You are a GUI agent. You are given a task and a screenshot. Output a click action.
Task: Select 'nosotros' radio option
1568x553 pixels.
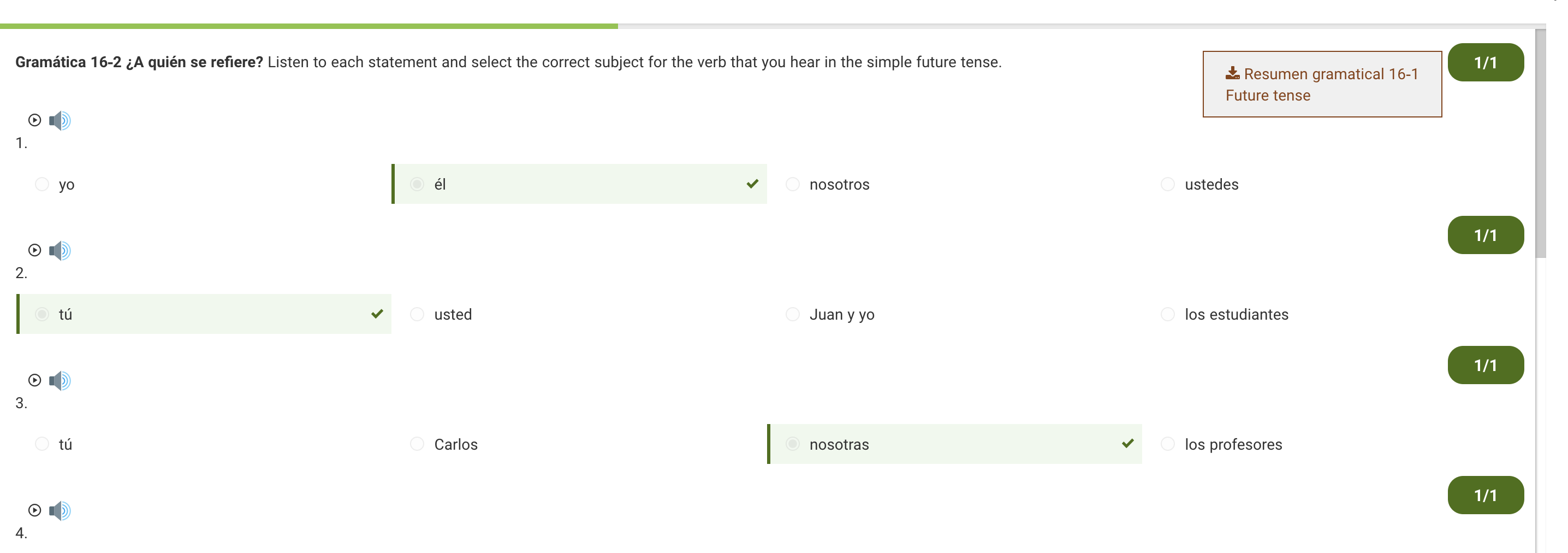[793, 184]
